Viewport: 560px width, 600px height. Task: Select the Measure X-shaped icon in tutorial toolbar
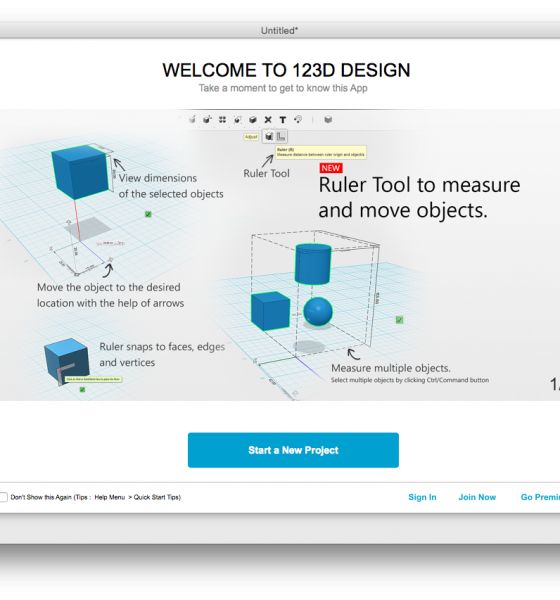pos(268,120)
